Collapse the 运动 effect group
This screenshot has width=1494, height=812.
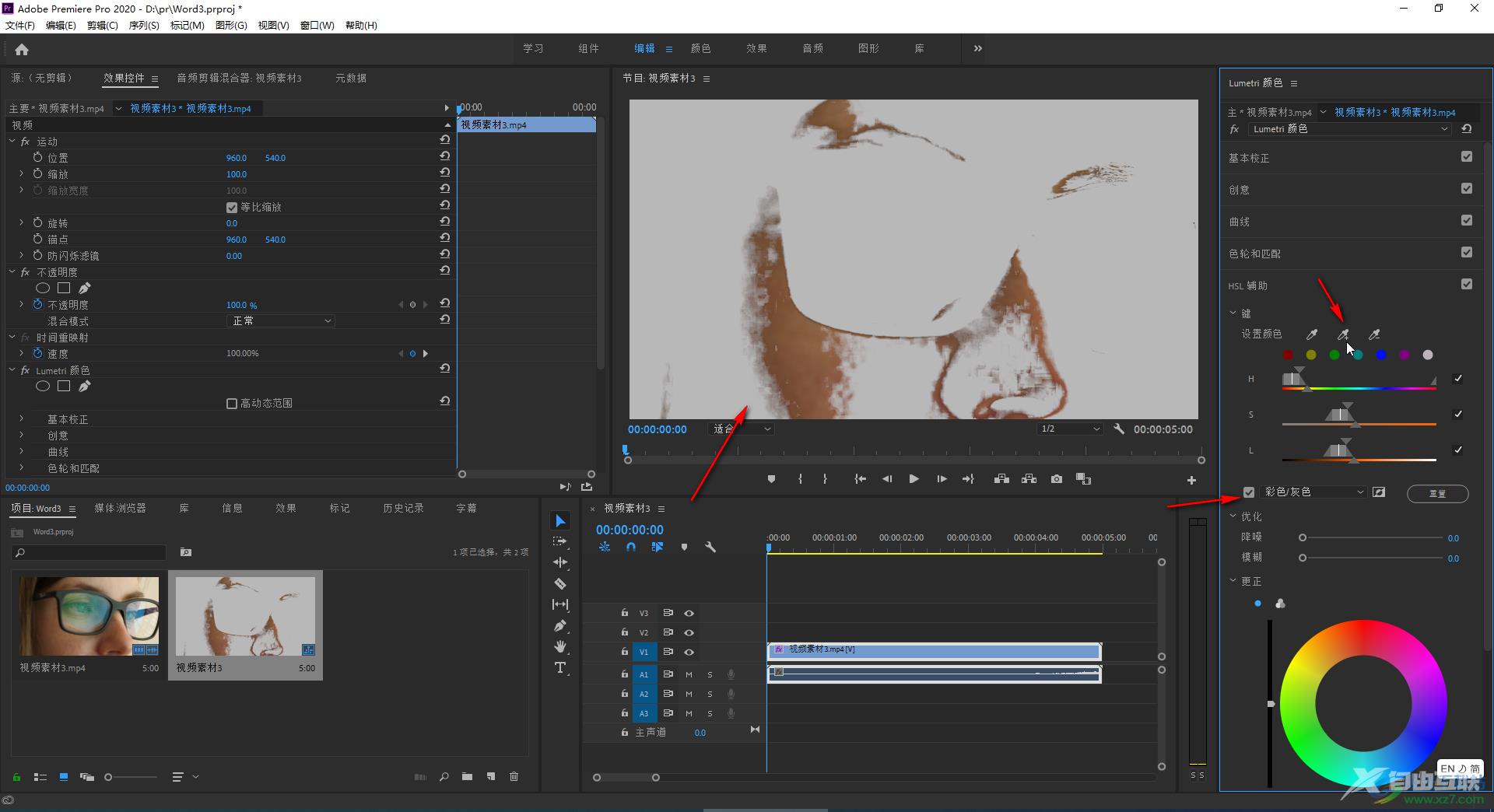[x=12, y=142]
